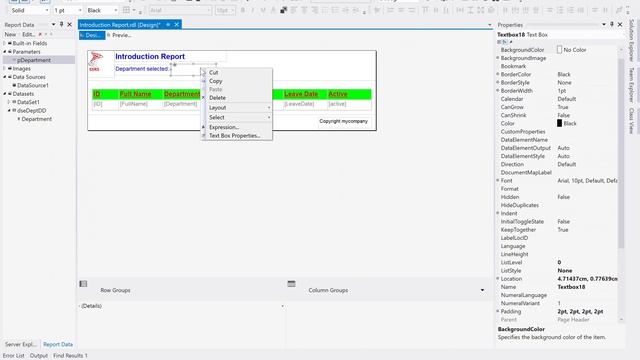Click the BackgroundColor No Color swatch
Screen dimensions: 640x360
(x=560, y=50)
